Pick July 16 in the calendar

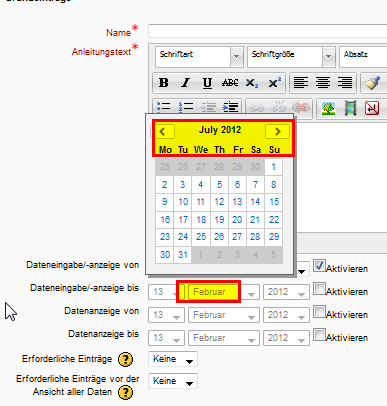click(165, 219)
